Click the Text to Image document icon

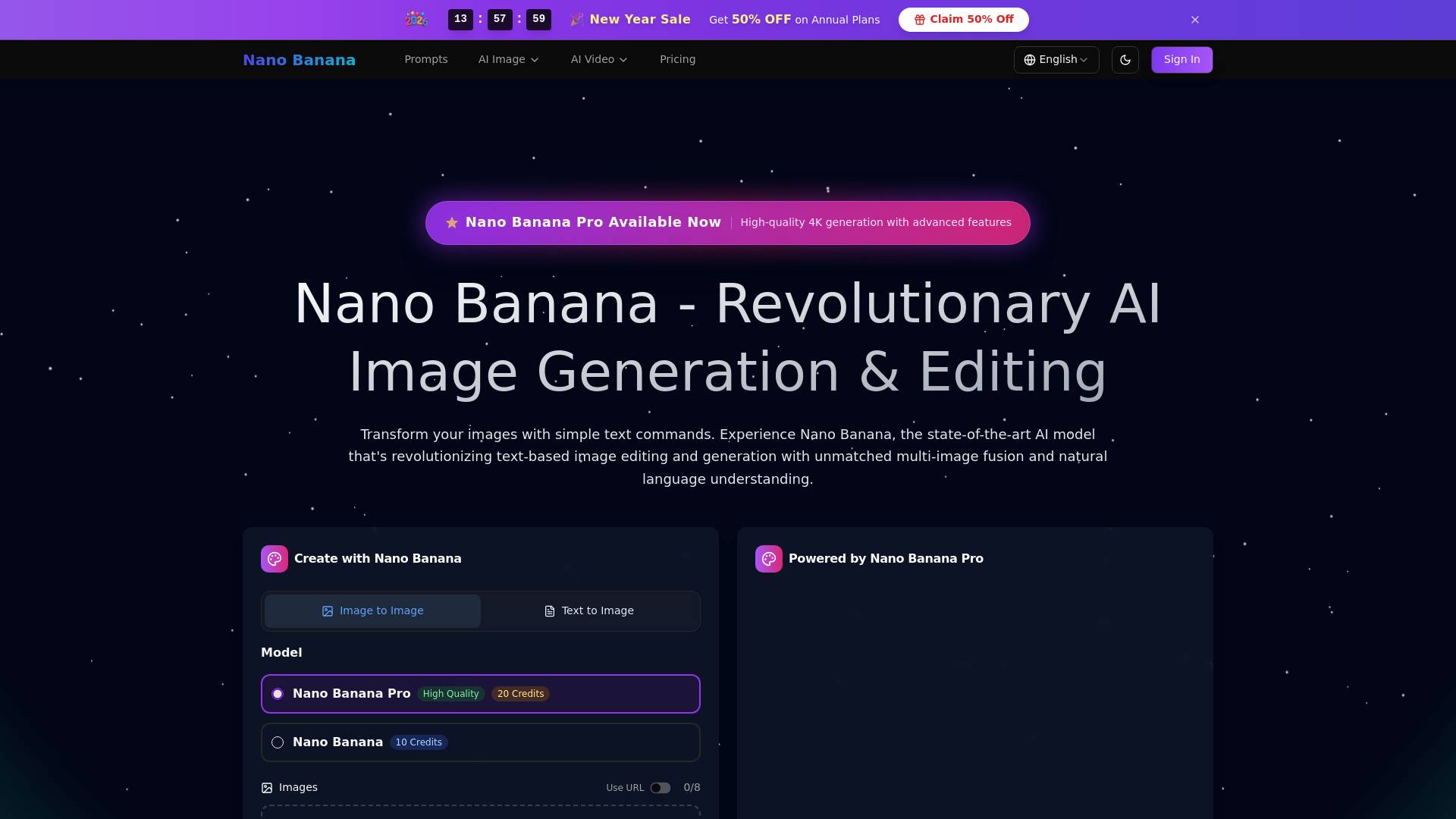tap(550, 610)
